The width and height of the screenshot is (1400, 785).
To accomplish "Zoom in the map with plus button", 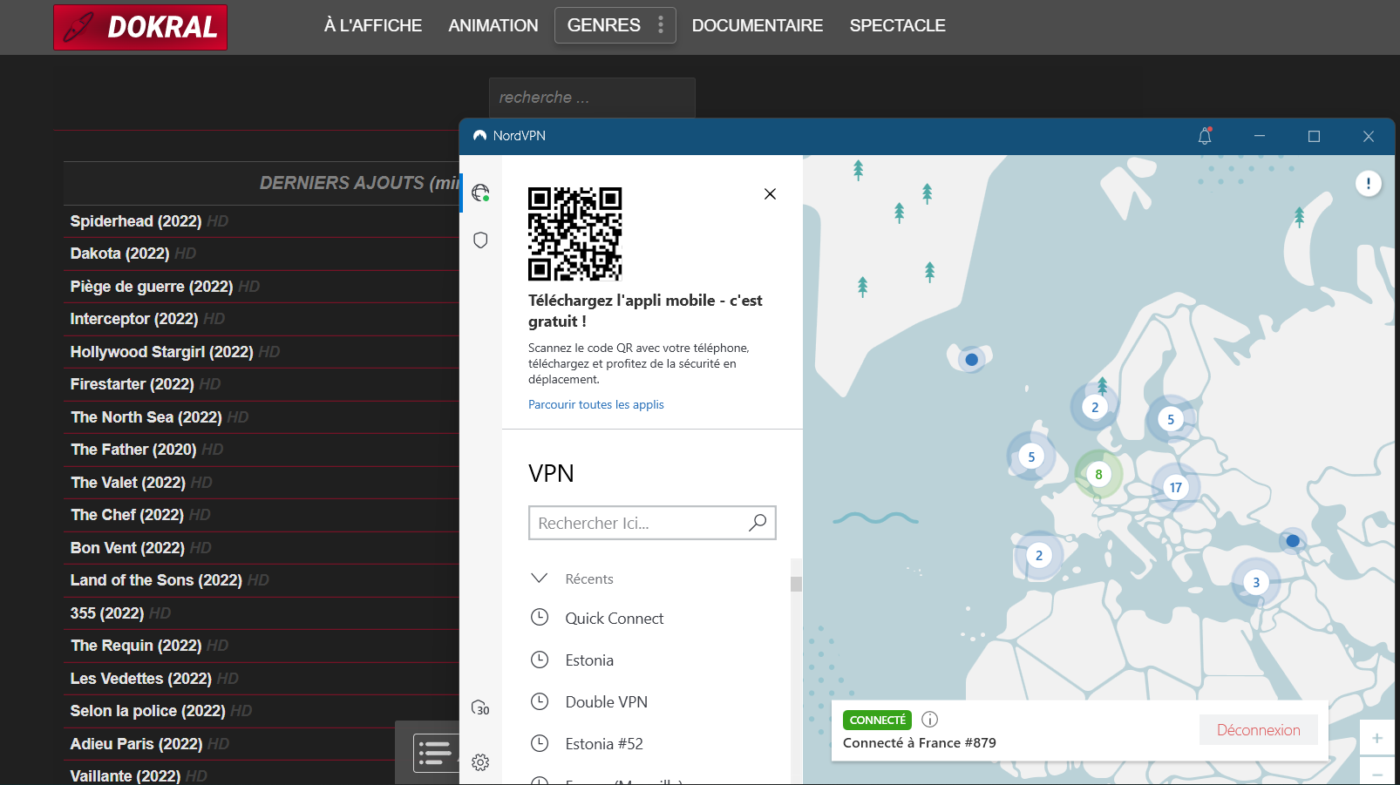I will click(1377, 737).
